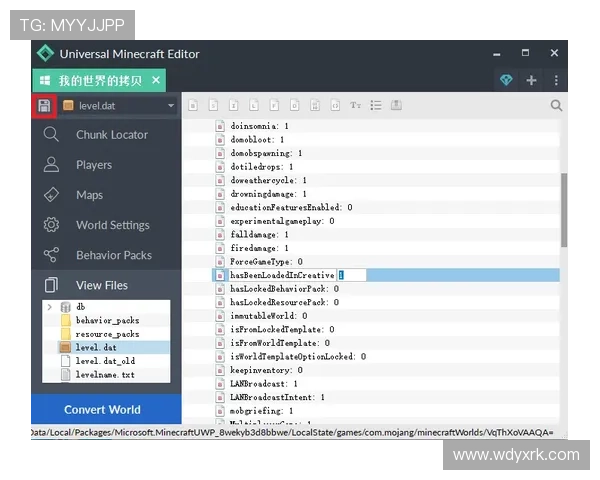Open a new tab with the plus icon

pyautogui.click(x=531, y=80)
